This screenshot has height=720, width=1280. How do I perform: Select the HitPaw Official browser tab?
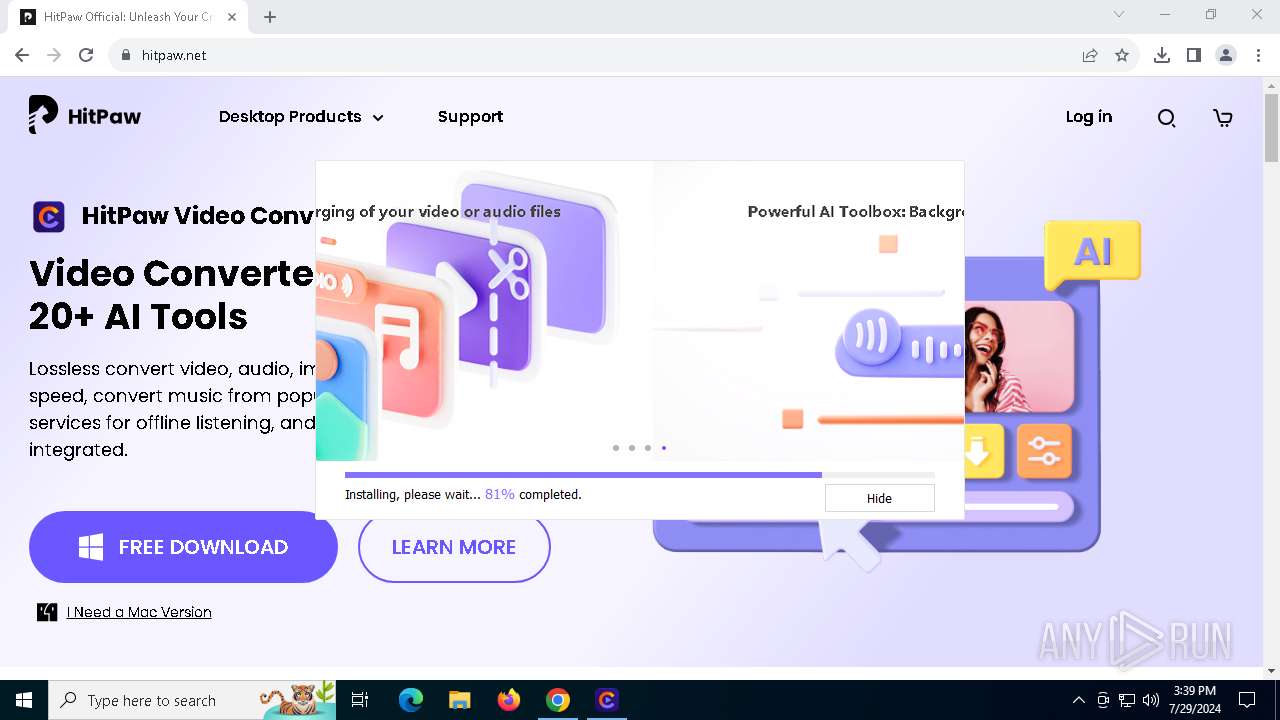click(127, 17)
